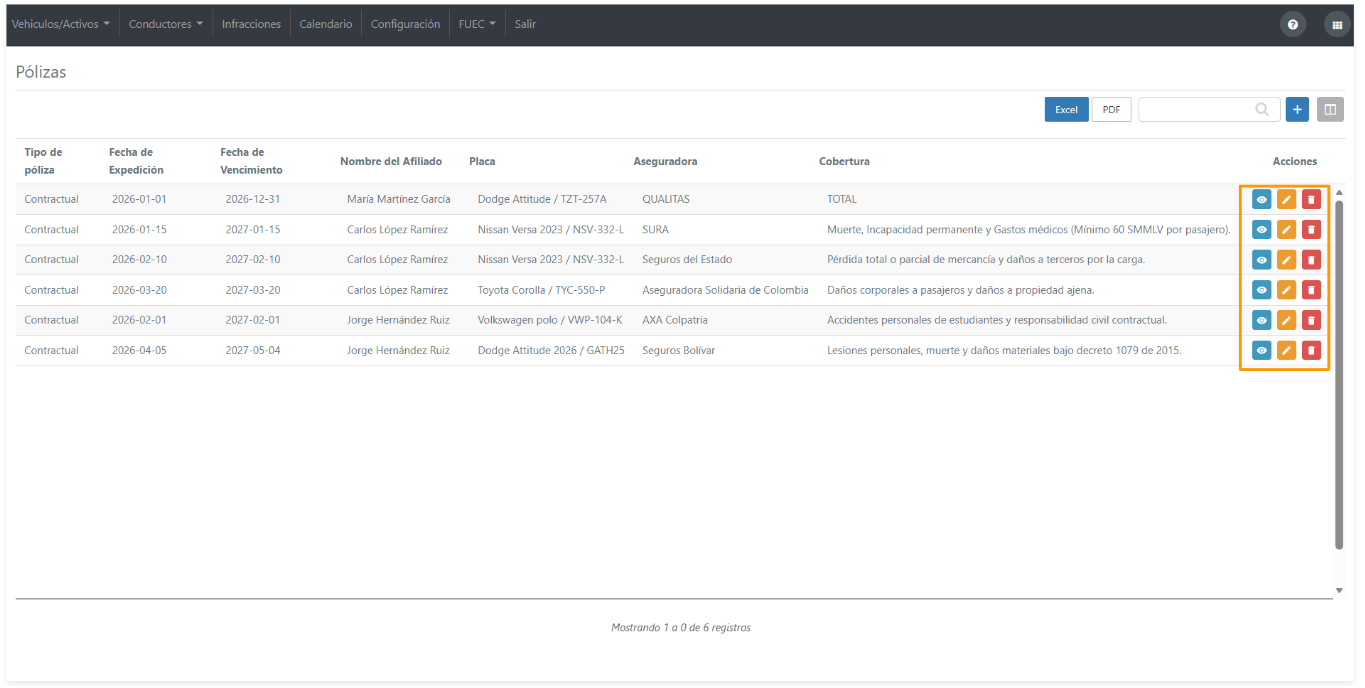Toggle the column visibility button
This screenshot has width=1365, height=688.
1330,110
